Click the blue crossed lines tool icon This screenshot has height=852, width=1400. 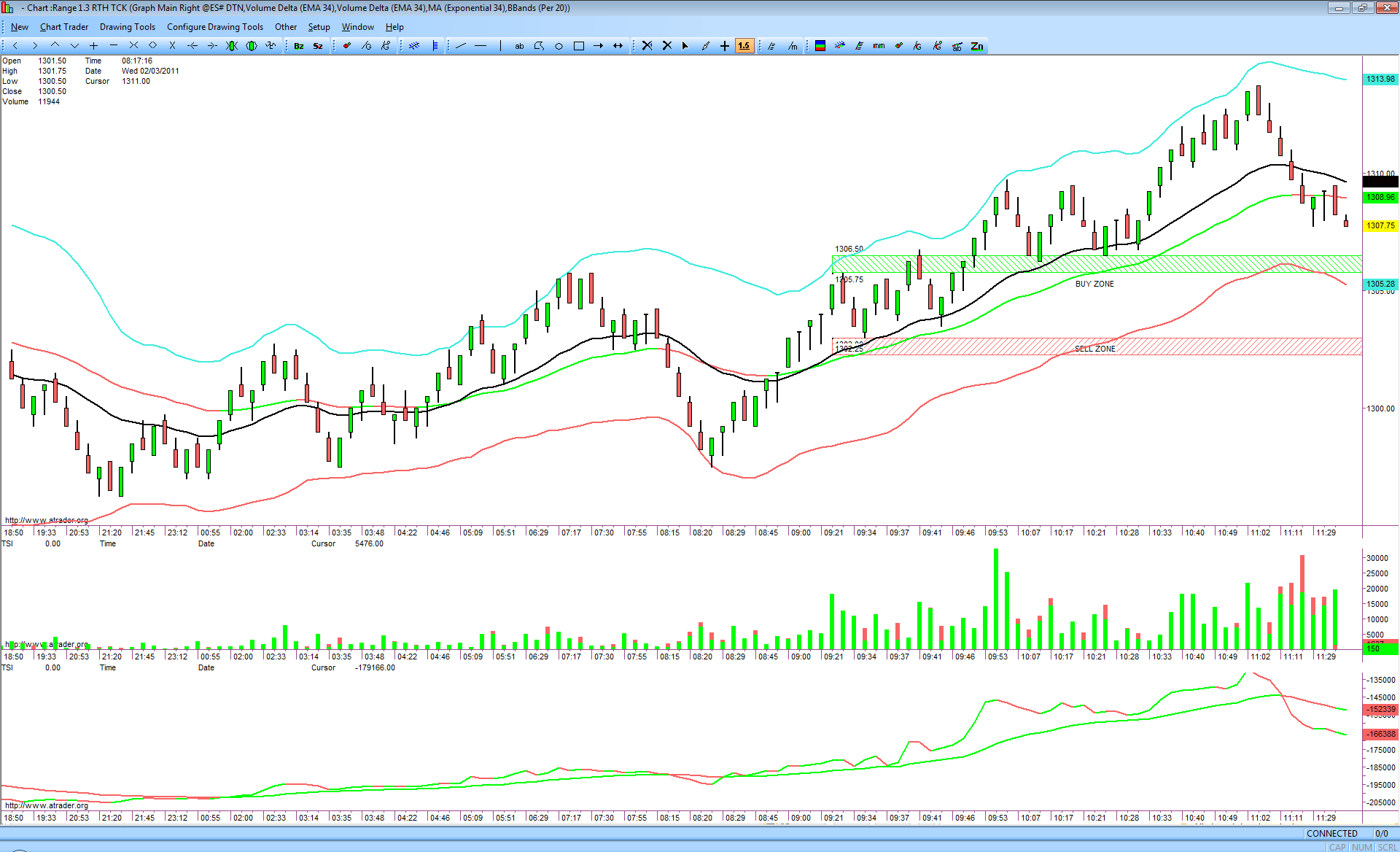[x=414, y=46]
